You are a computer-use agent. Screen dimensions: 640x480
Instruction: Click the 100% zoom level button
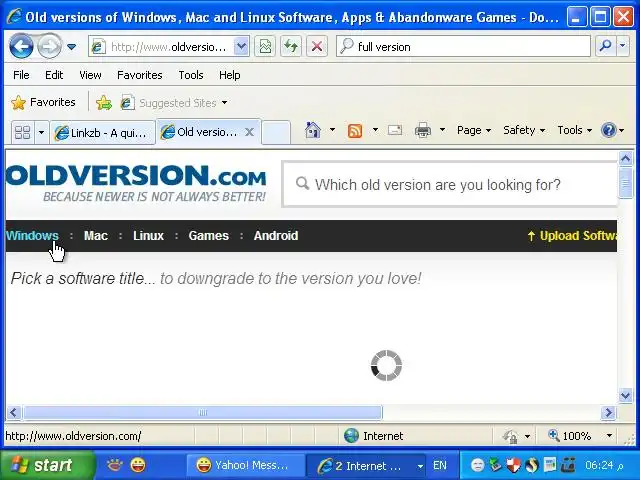pos(571,436)
